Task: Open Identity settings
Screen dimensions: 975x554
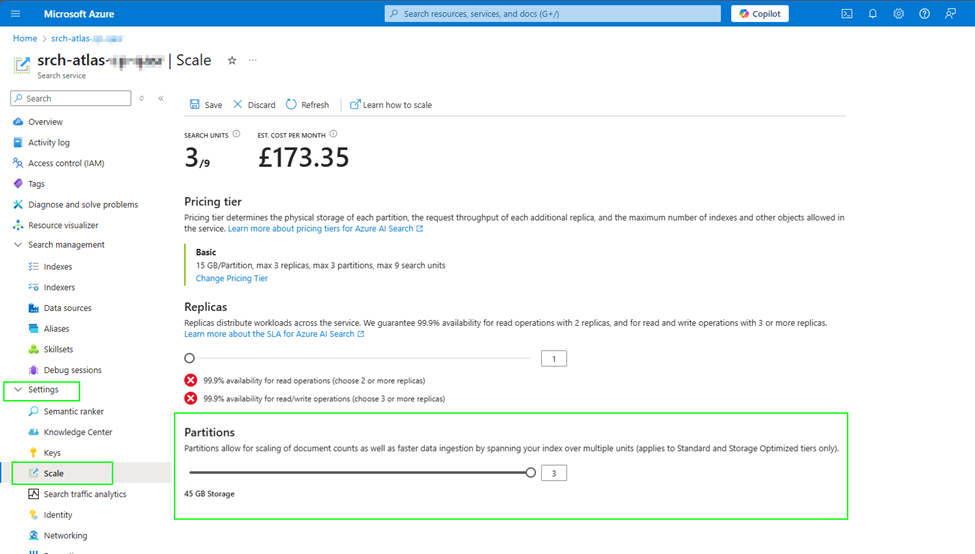Action: [x=58, y=515]
